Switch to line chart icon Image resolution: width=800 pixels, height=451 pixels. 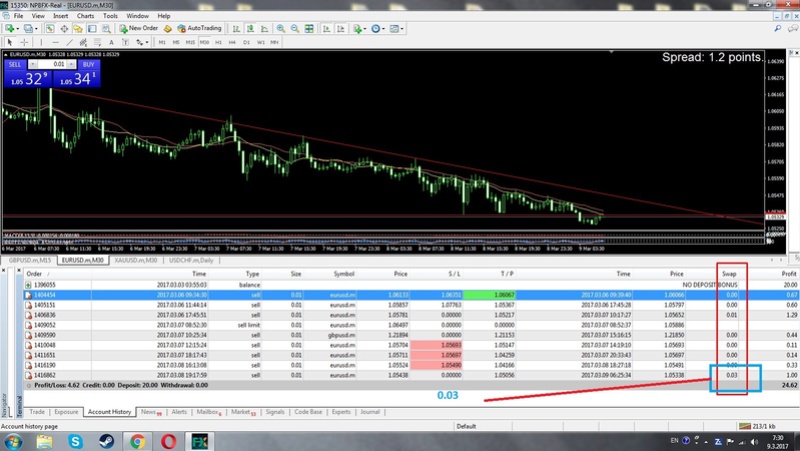(264, 29)
